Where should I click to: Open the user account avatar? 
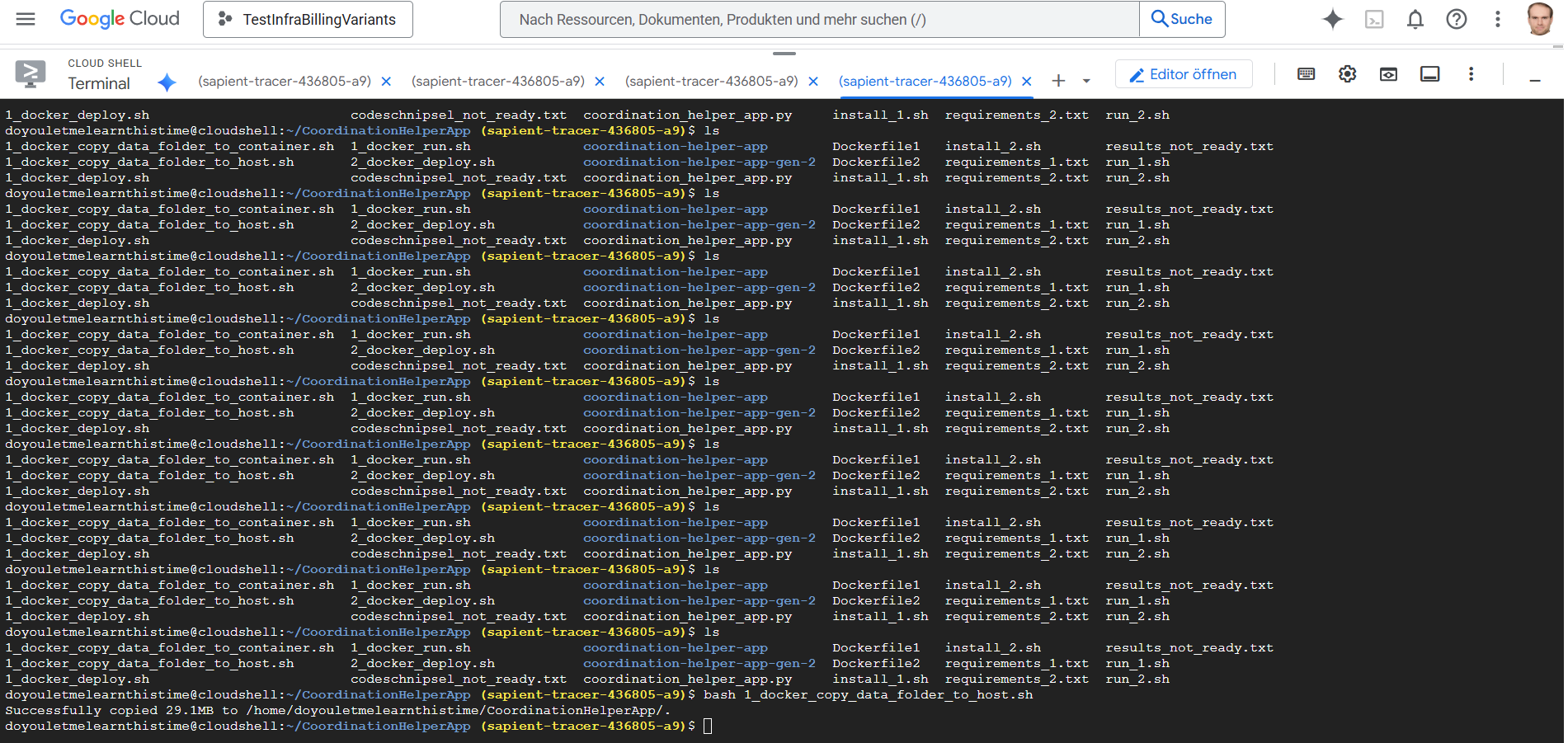click(x=1540, y=19)
